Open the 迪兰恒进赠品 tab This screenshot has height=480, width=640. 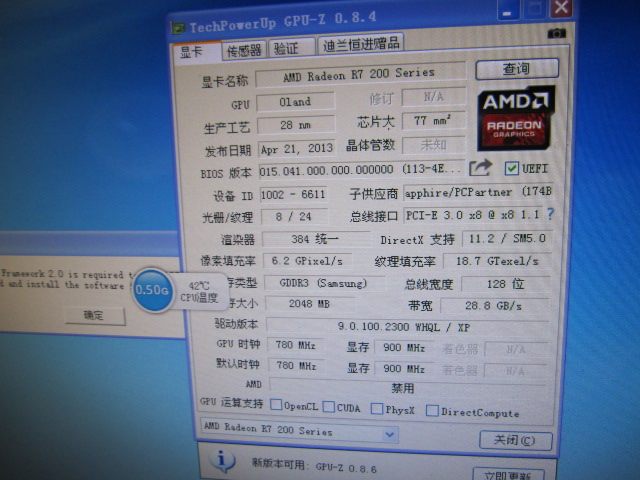[361, 43]
